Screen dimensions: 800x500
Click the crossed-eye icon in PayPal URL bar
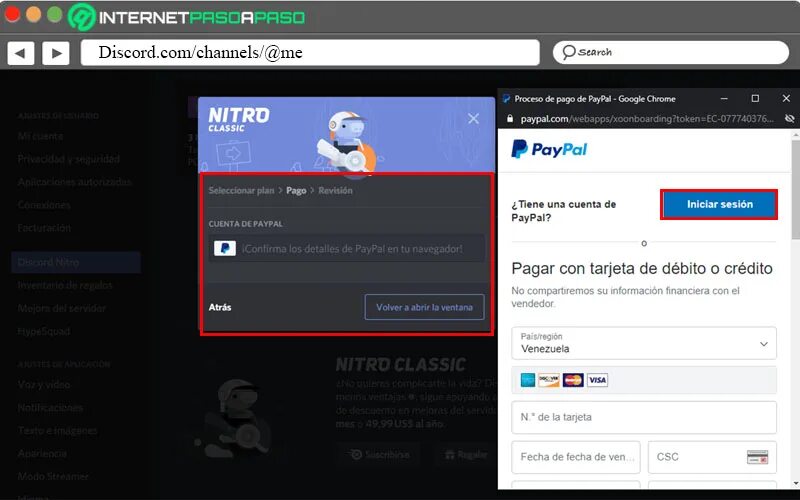pyautogui.click(x=789, y=118)
